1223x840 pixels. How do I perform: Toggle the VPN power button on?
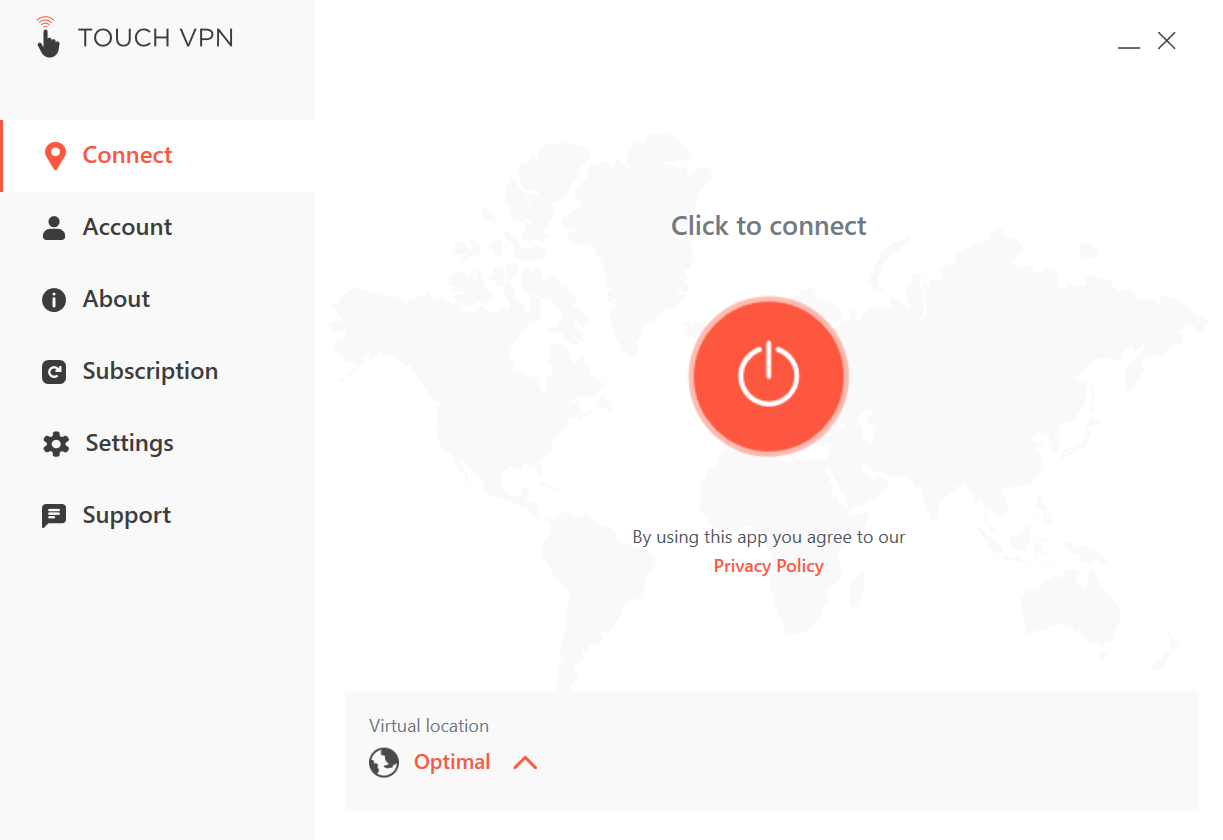click(x=768, y=376)
